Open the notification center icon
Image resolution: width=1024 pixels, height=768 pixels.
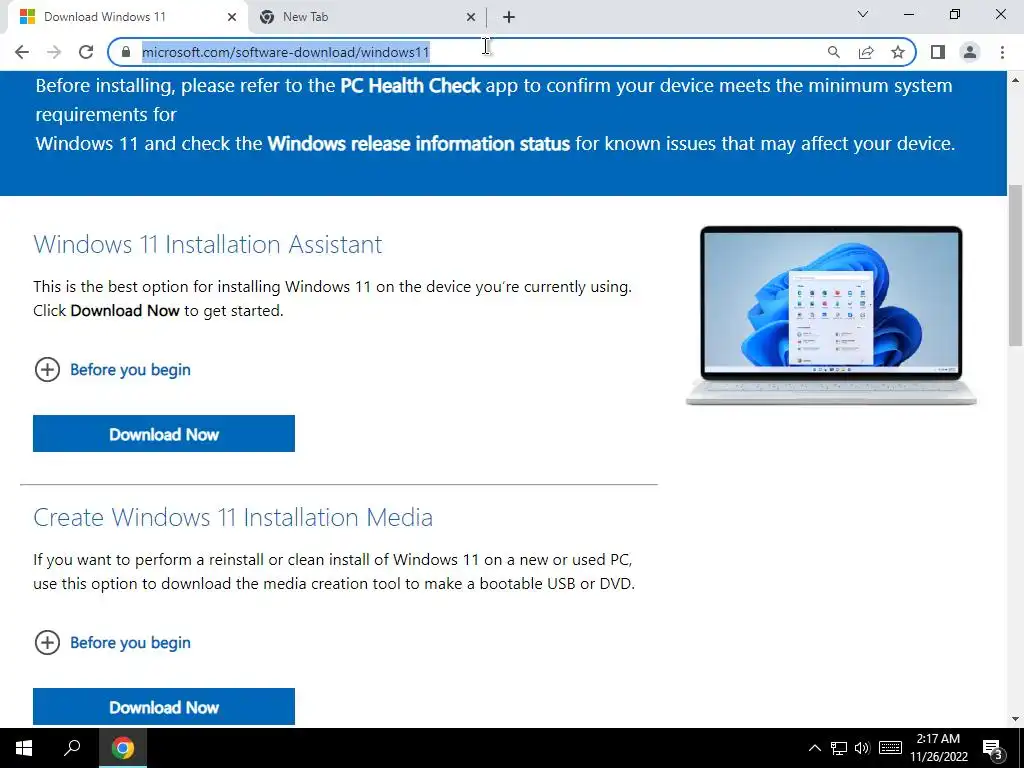[x=993, y=748]
